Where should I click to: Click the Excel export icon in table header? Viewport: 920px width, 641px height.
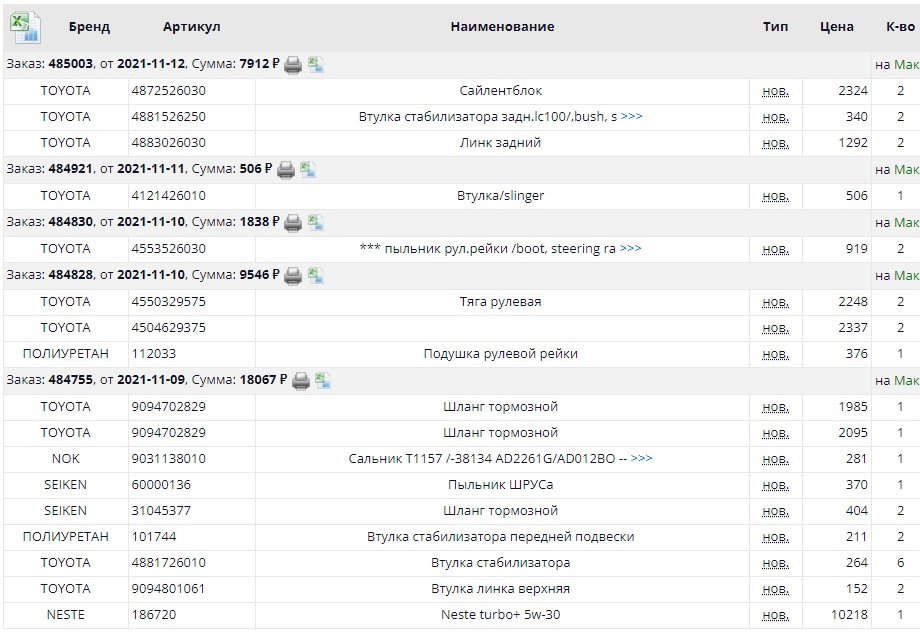[x=25, y=27]
